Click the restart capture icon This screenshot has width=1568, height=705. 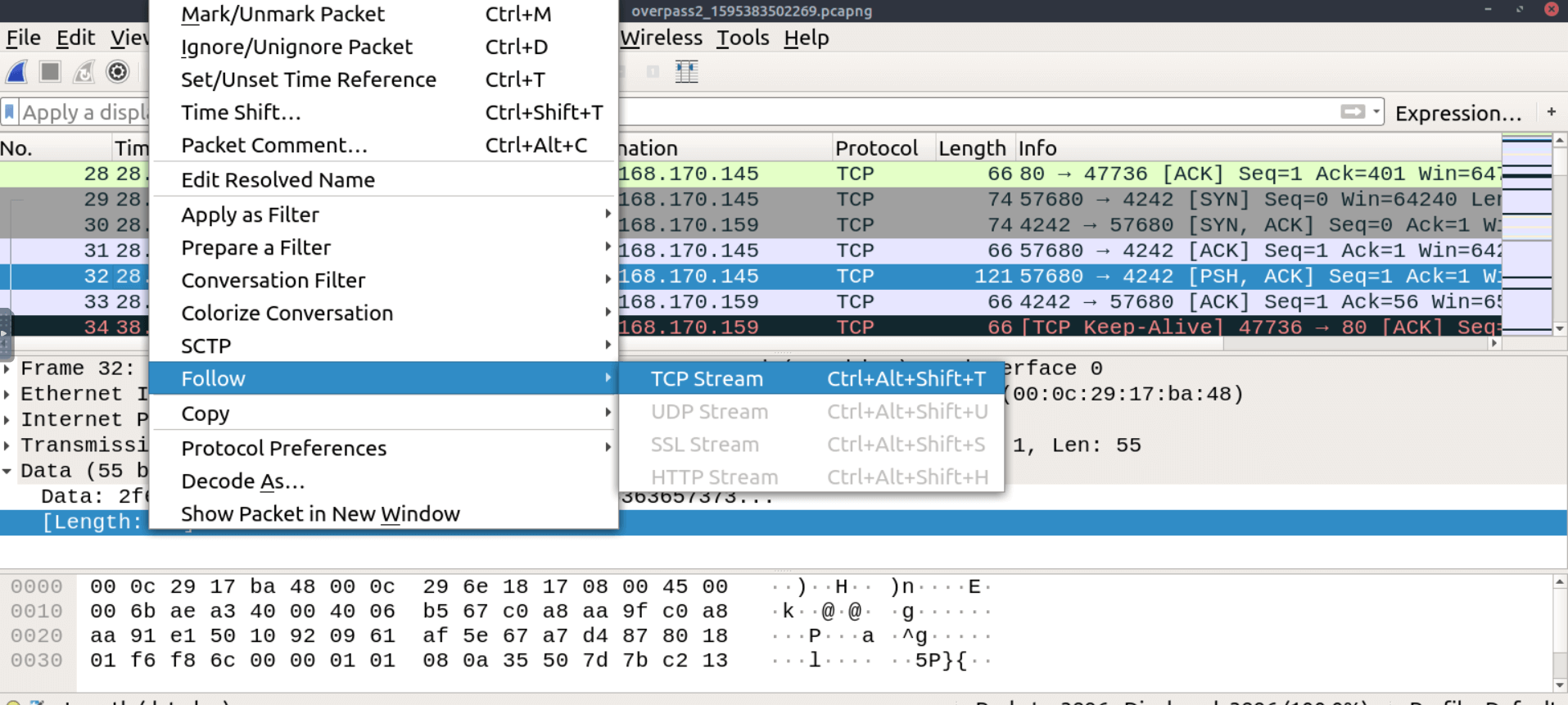pos(84,72)
